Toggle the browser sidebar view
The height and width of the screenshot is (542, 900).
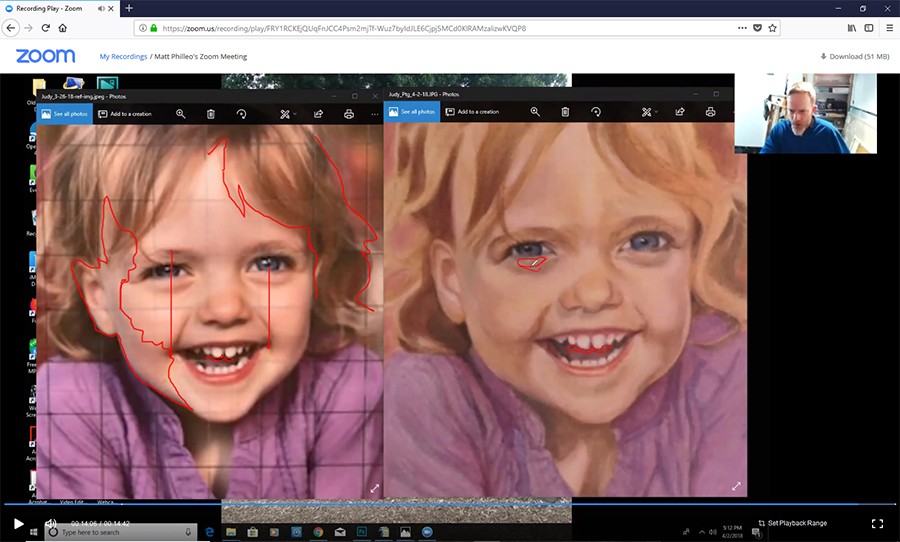869,28
